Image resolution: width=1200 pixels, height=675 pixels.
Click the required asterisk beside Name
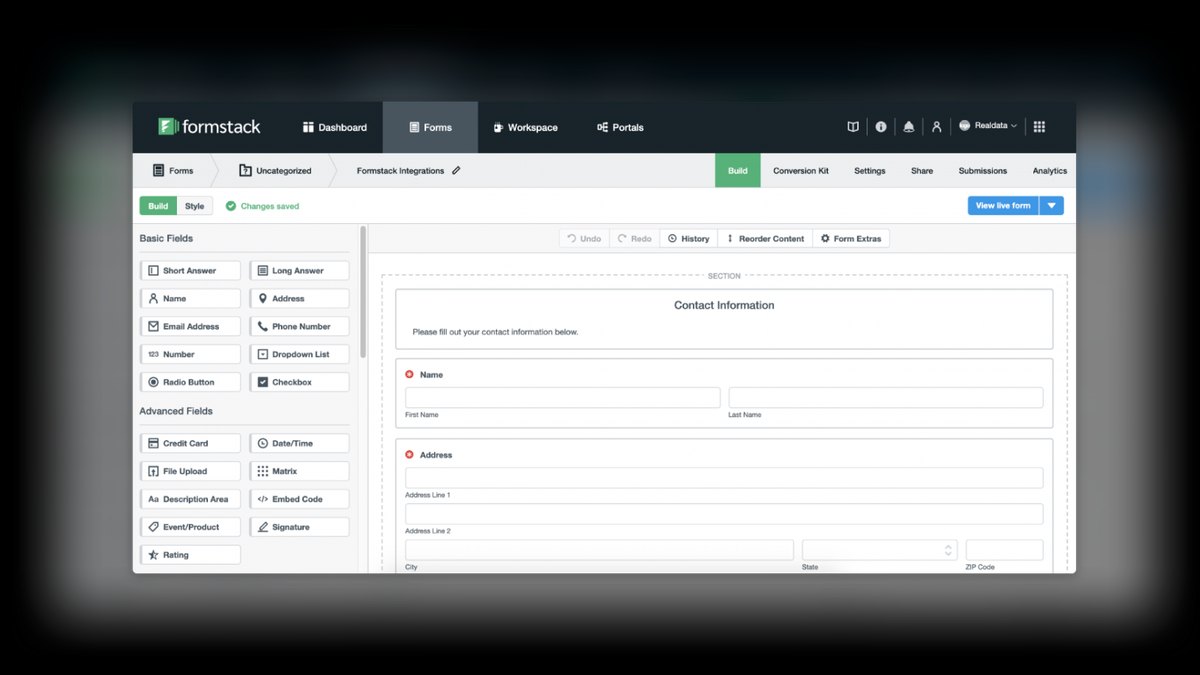(409, 374)
